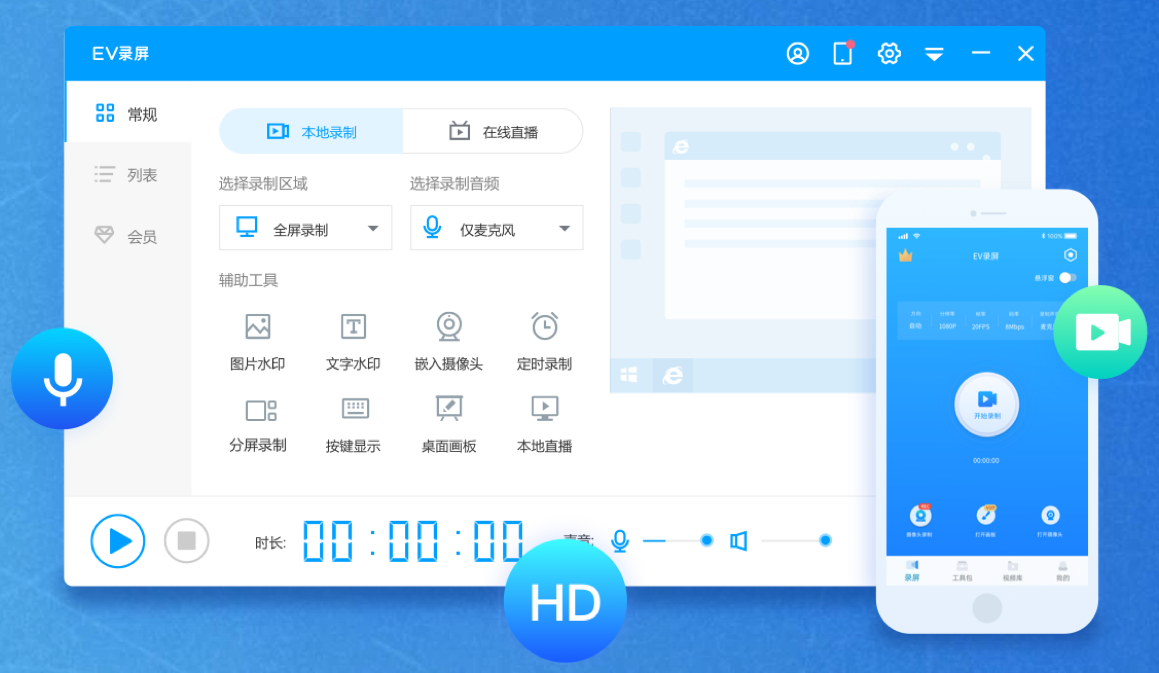Change the 20FPS frame rate on phone
This screenshot has height=673, width=1159.
[981, 320]
